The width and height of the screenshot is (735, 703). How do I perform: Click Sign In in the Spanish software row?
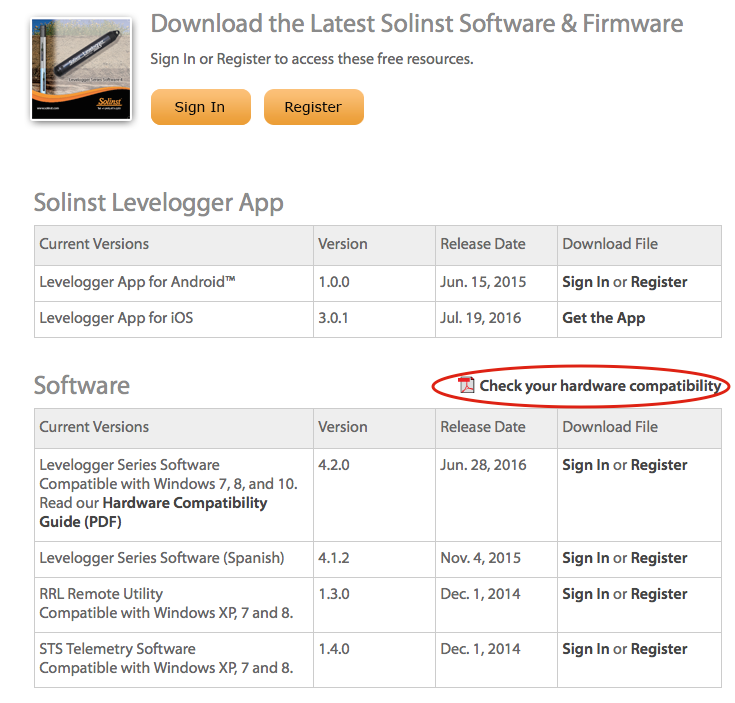[x=585, y=558]
